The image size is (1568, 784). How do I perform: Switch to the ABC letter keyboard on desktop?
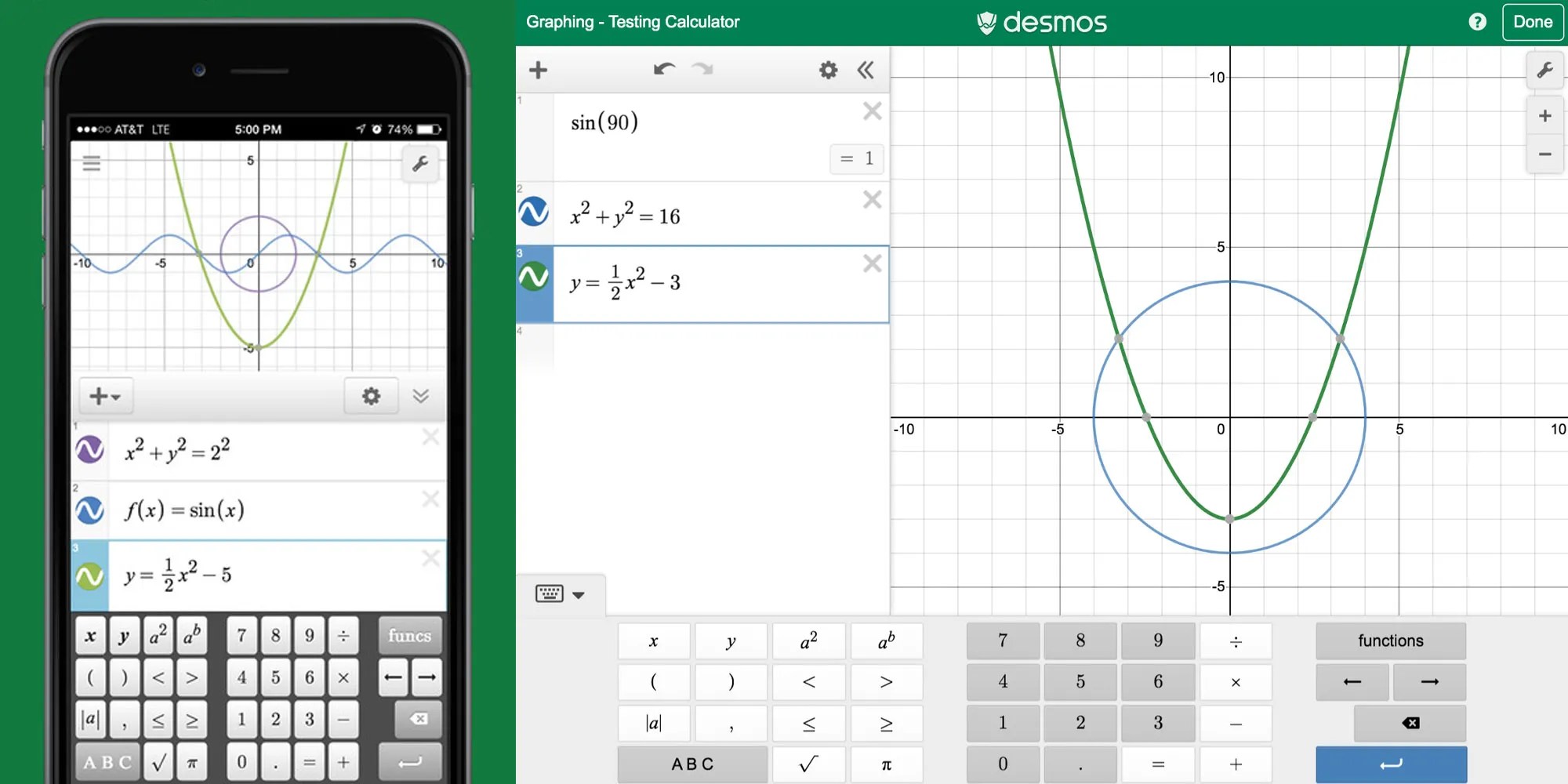pyautogui.click(x=692, y=764)
